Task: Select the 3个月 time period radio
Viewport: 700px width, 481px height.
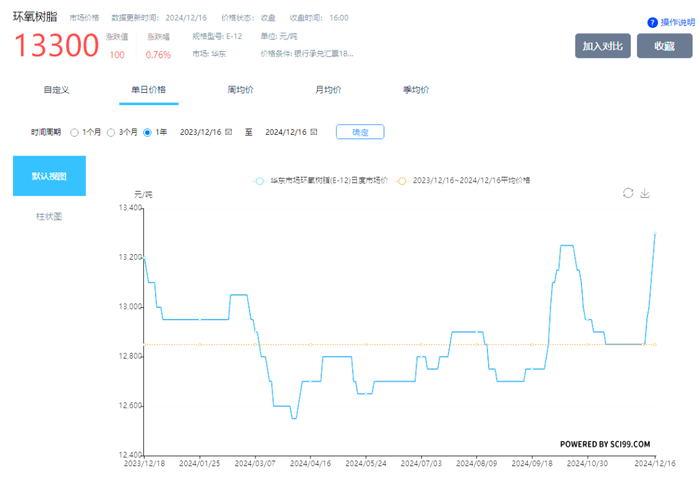Action: click(111, 133)
